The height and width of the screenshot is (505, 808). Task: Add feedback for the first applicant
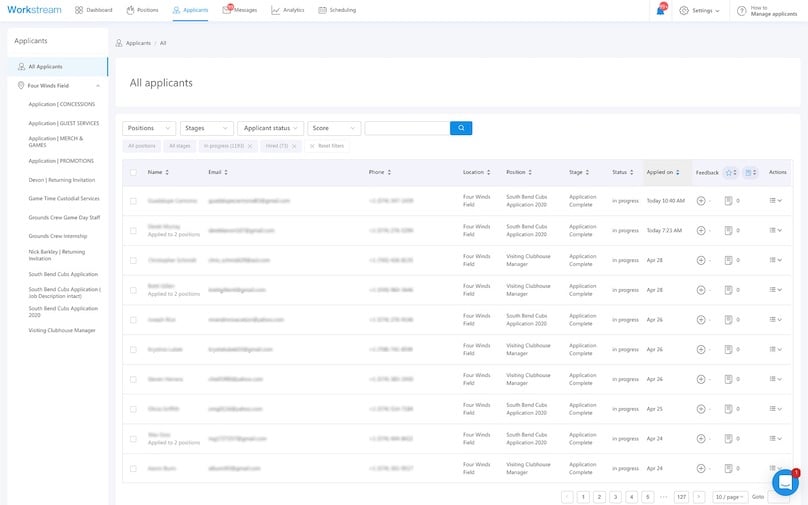[x=701, y=201]
